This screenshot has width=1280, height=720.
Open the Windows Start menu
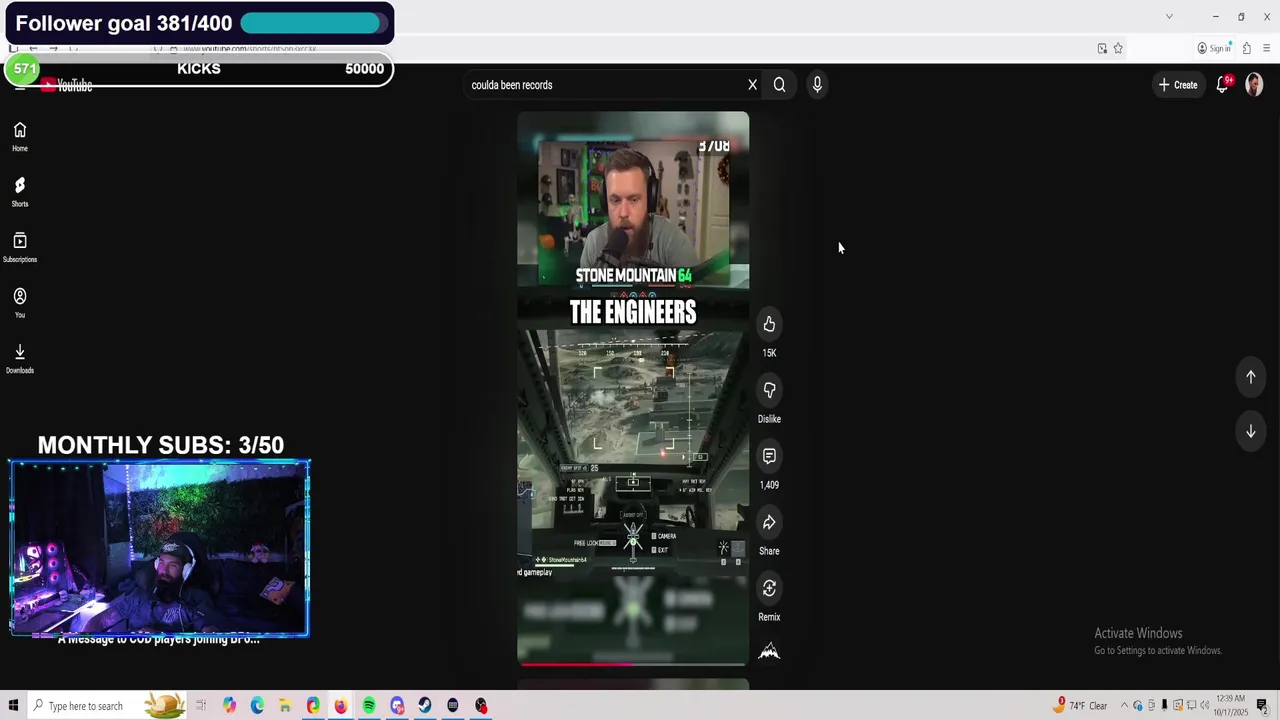pyautogui.click(x=13, y=706)
